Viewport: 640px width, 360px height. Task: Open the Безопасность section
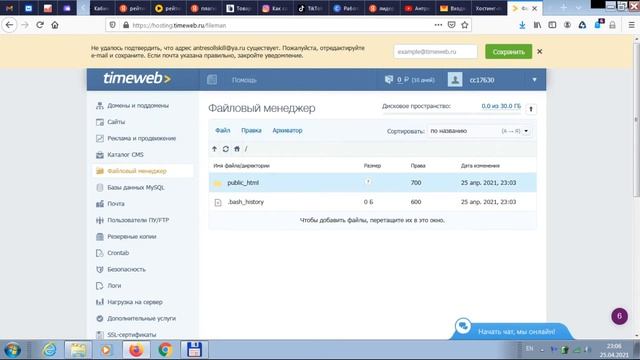tap(126, 269)
